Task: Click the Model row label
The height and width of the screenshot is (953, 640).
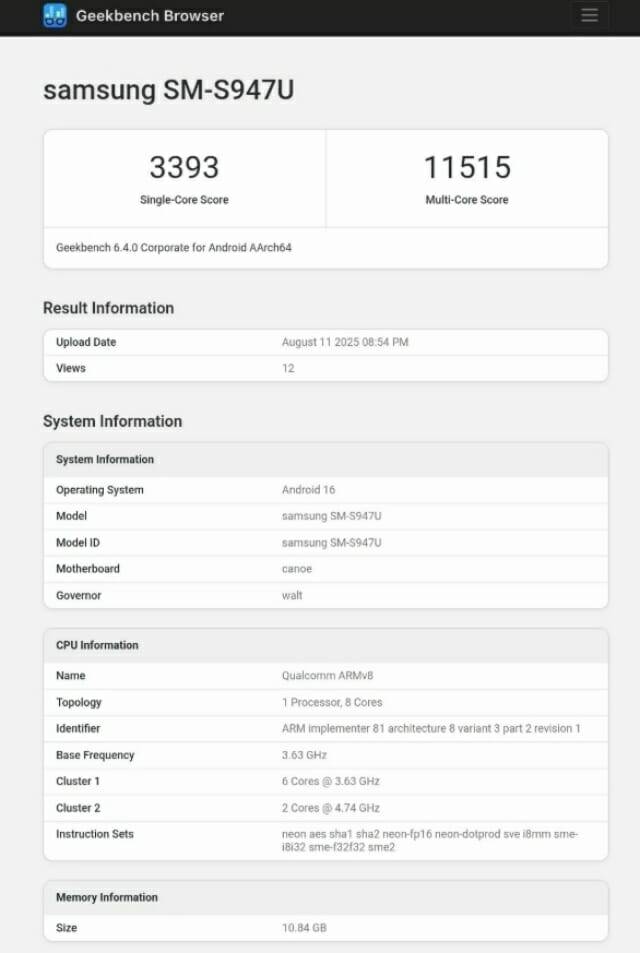Action: 71,516
